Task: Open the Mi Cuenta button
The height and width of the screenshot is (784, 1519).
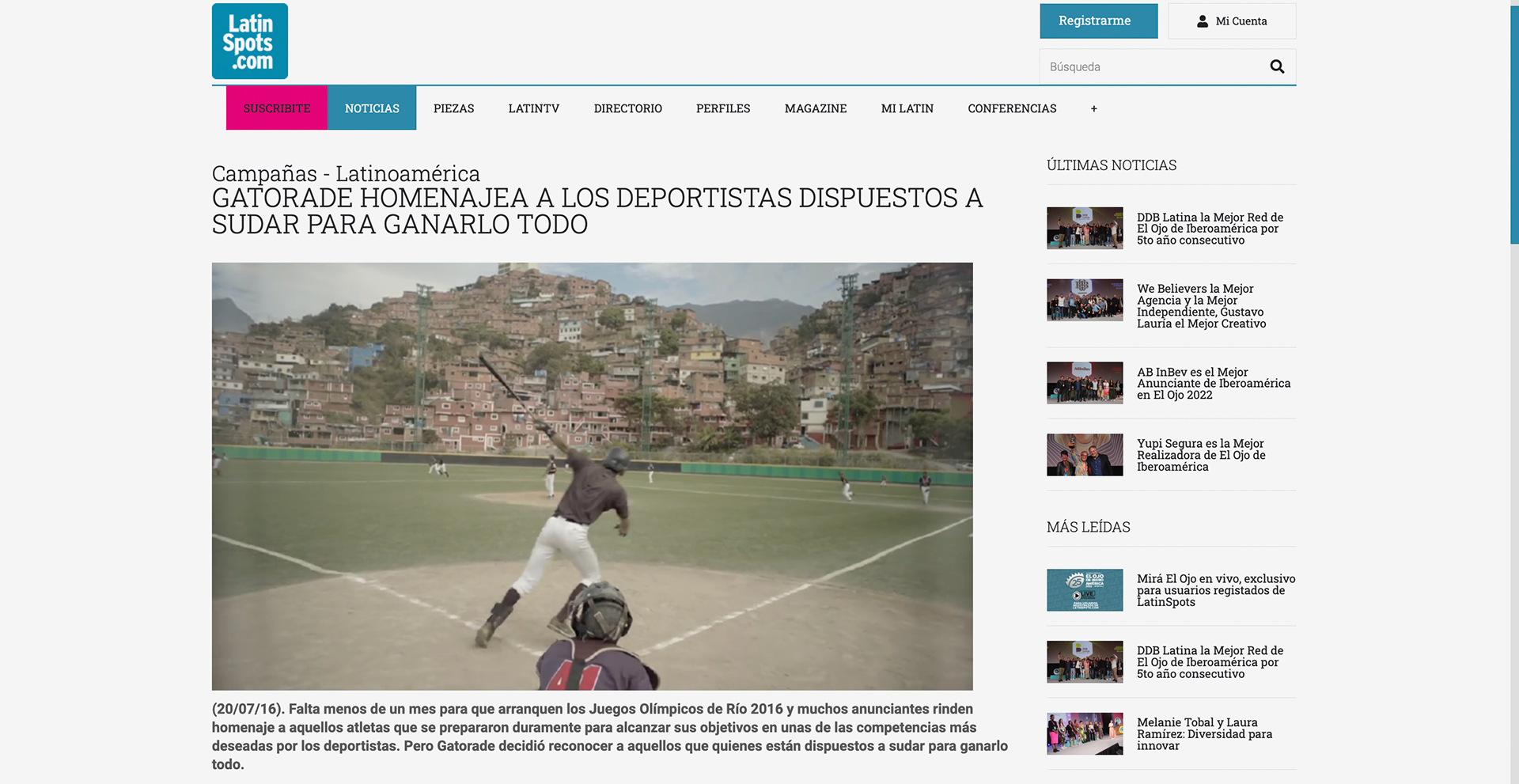Action: 1232,21
